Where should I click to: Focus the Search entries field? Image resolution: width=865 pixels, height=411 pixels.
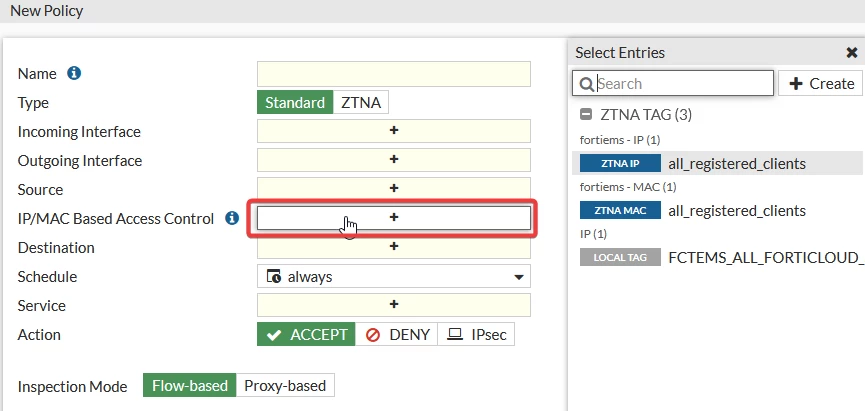673,83
